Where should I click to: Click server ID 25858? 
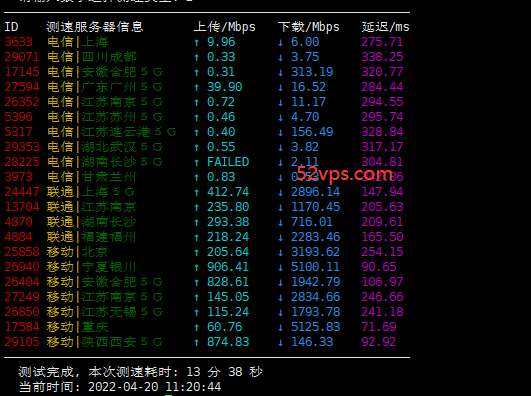(22, 252)
